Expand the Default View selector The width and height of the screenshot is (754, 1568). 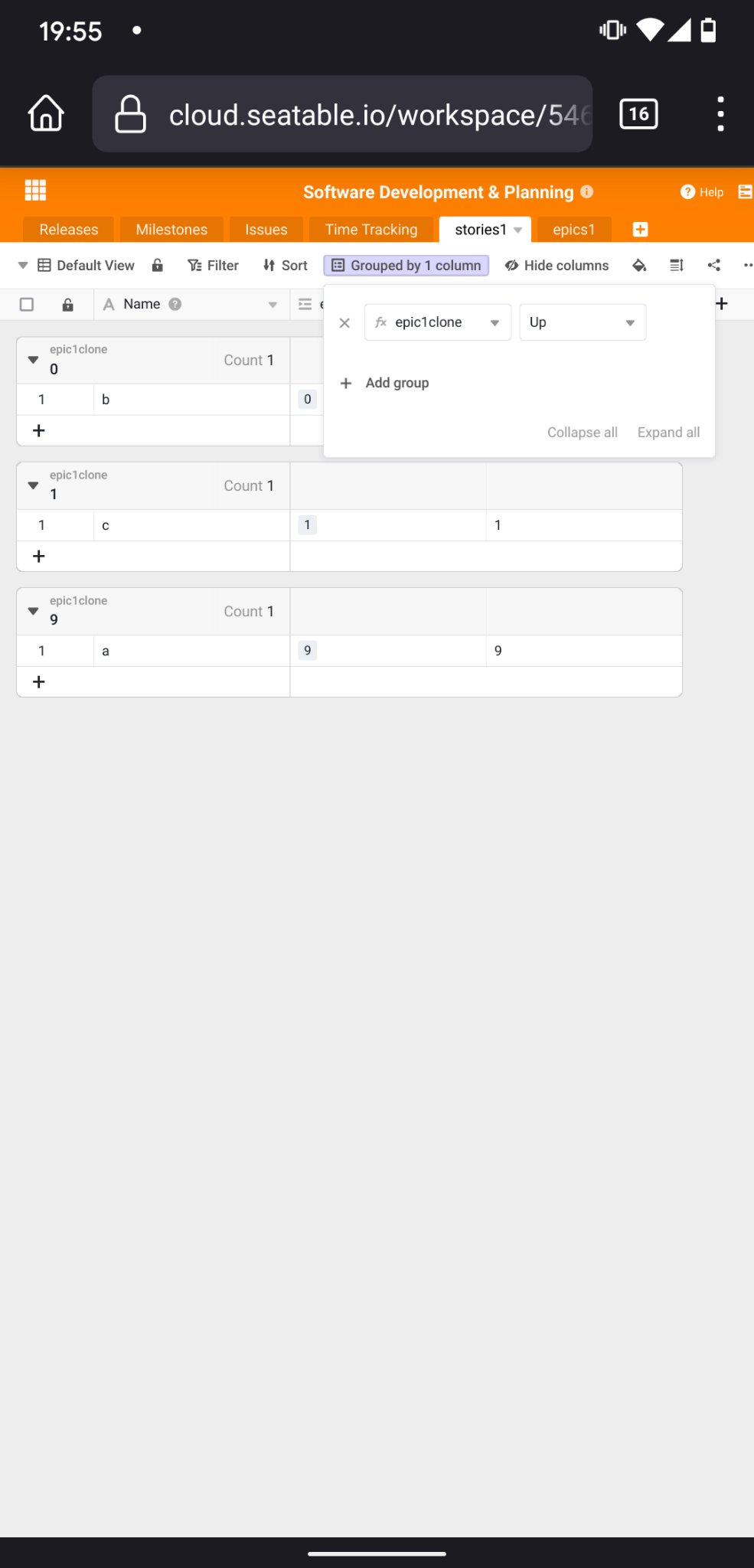point(23,266)
